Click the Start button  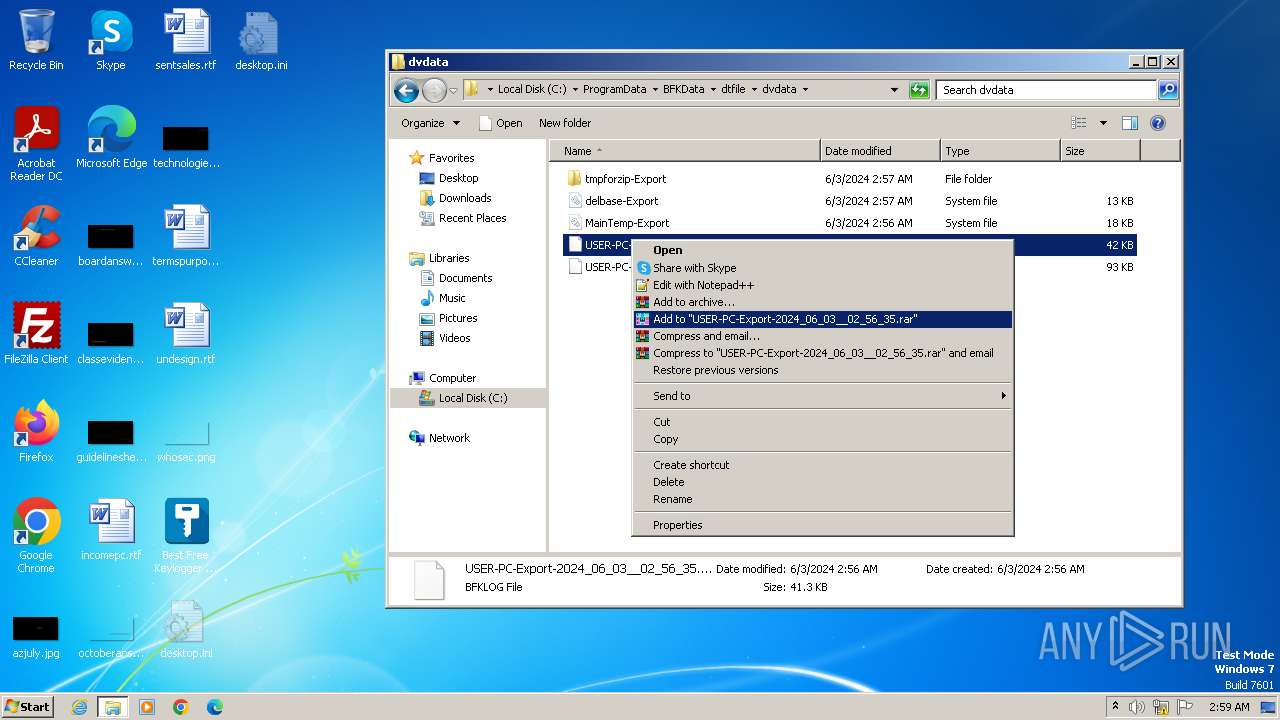28,707
